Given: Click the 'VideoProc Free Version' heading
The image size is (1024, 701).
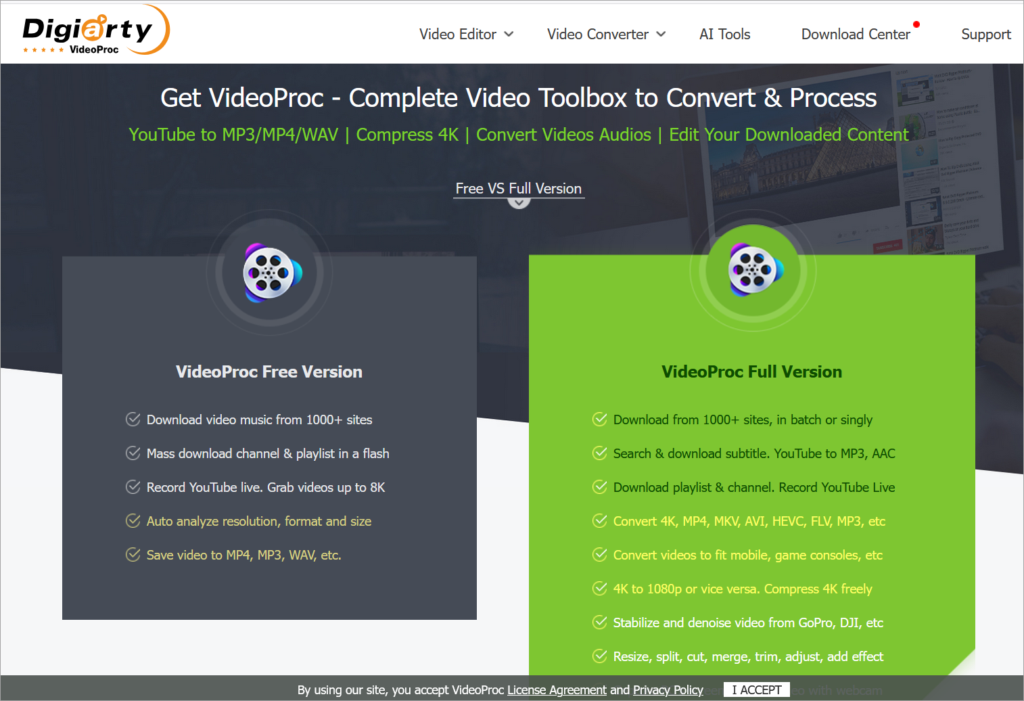Looking at the screenshot, I should point(269,372).
